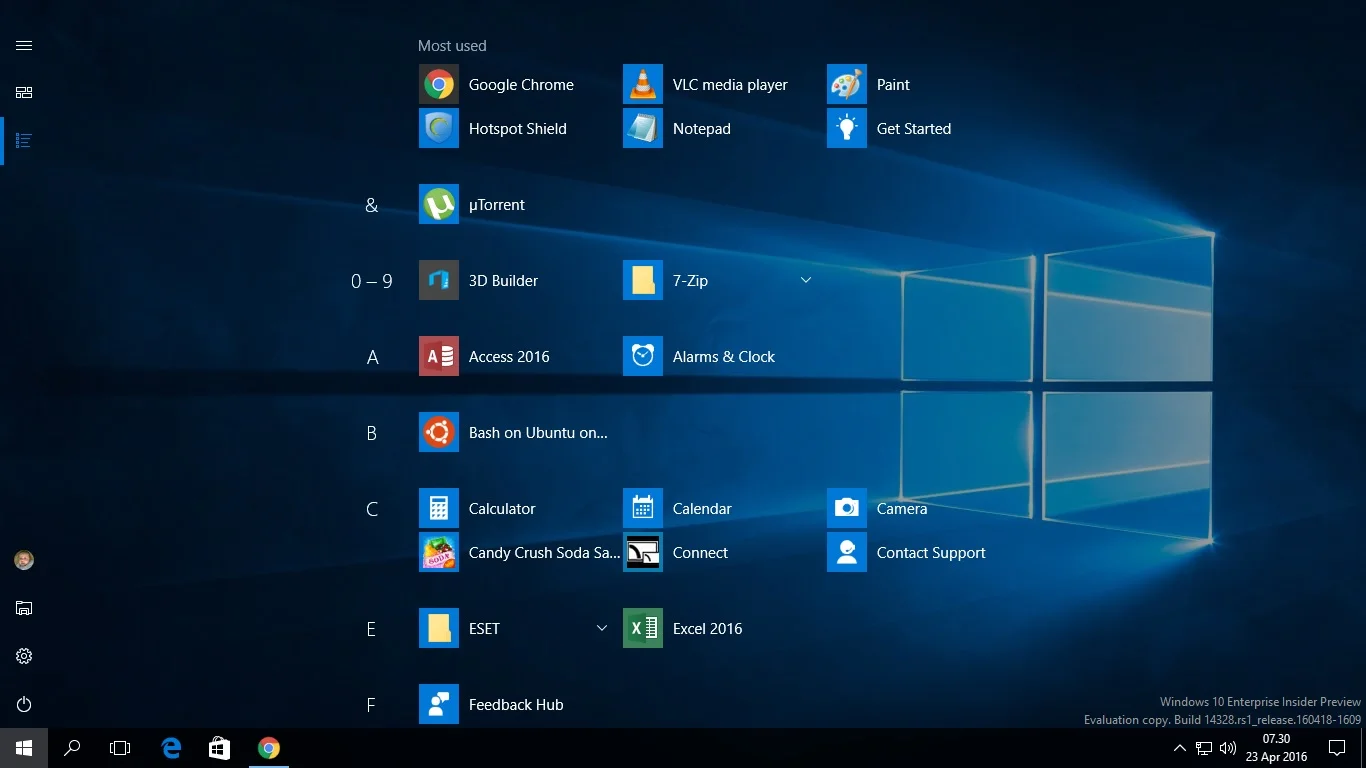Image resolution: width=1366 pixels, height=768 pixels.
Task: Open Store from the taskbar
Action: (219, 748)
